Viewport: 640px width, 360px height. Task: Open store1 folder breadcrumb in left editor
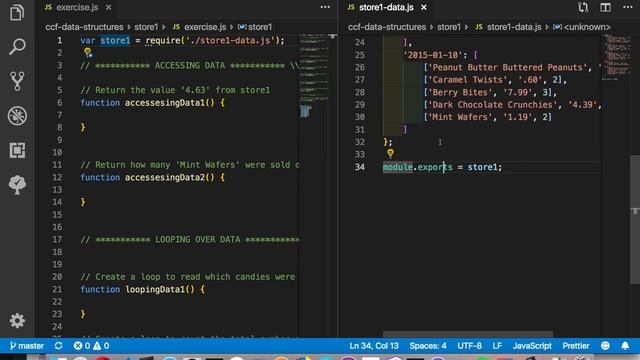click(x=146, y=27)
